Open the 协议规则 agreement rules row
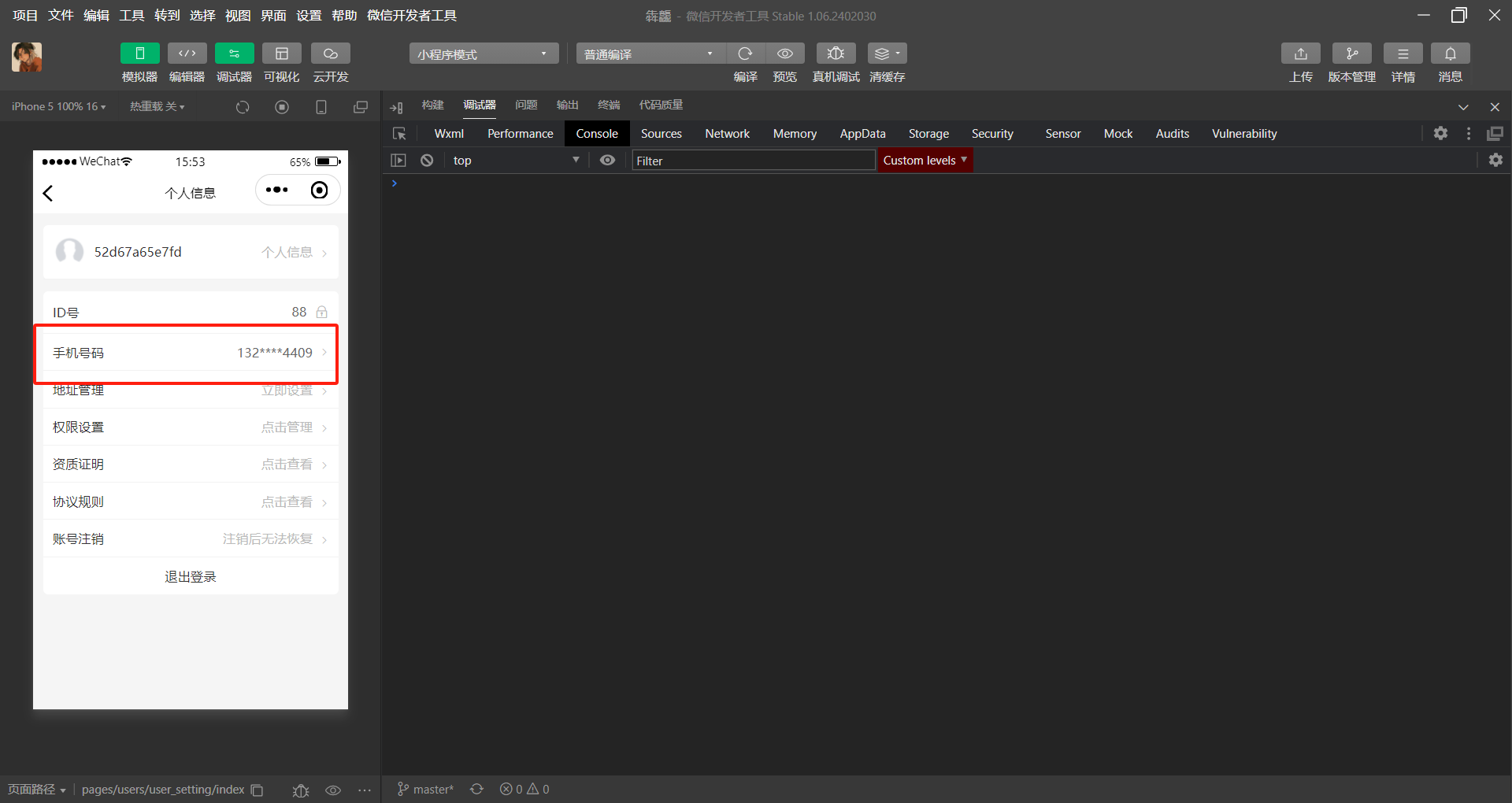The image size is (1512, 803). (191, 501)
